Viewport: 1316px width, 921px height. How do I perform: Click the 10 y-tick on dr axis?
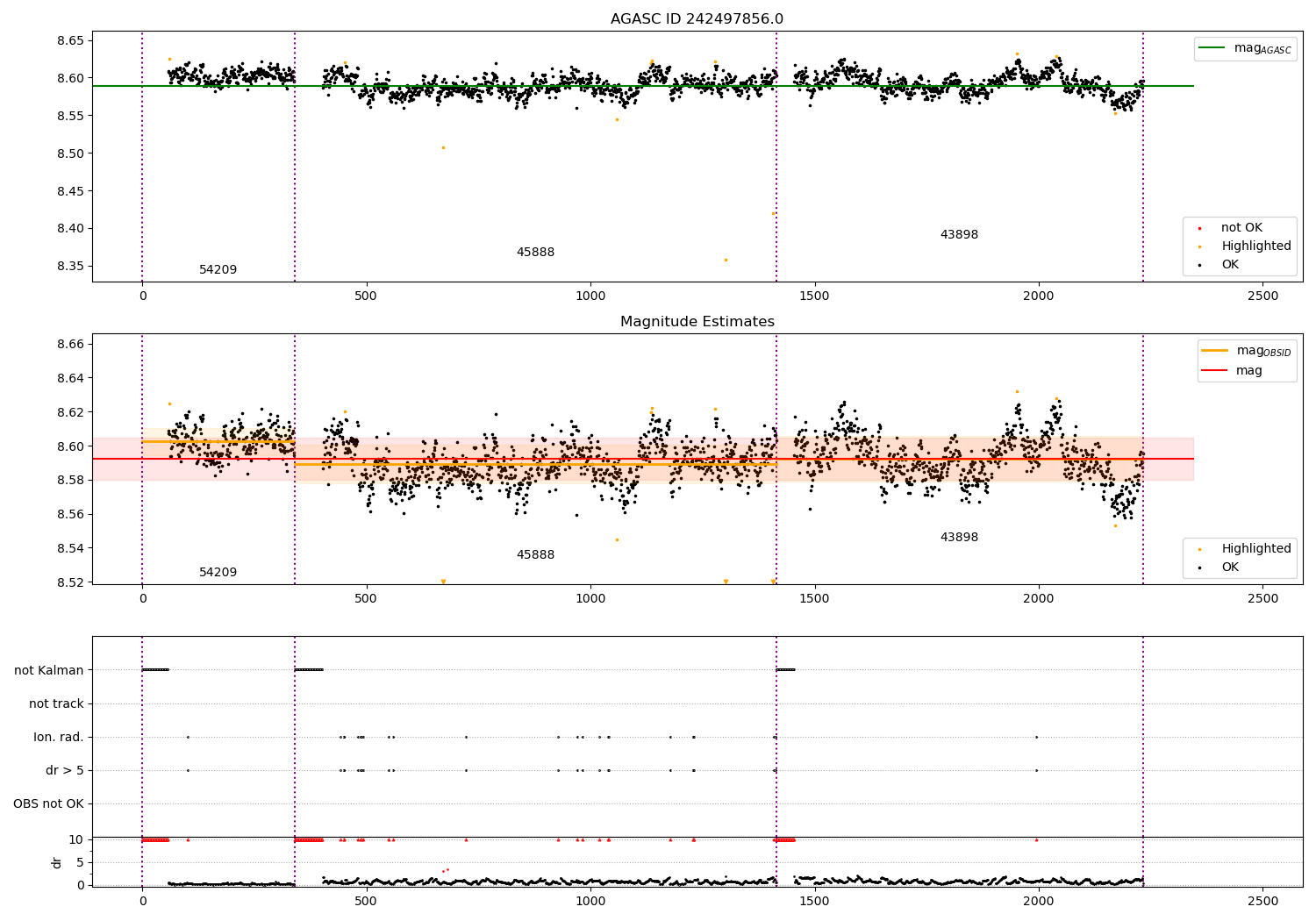[x=76, y=839]
